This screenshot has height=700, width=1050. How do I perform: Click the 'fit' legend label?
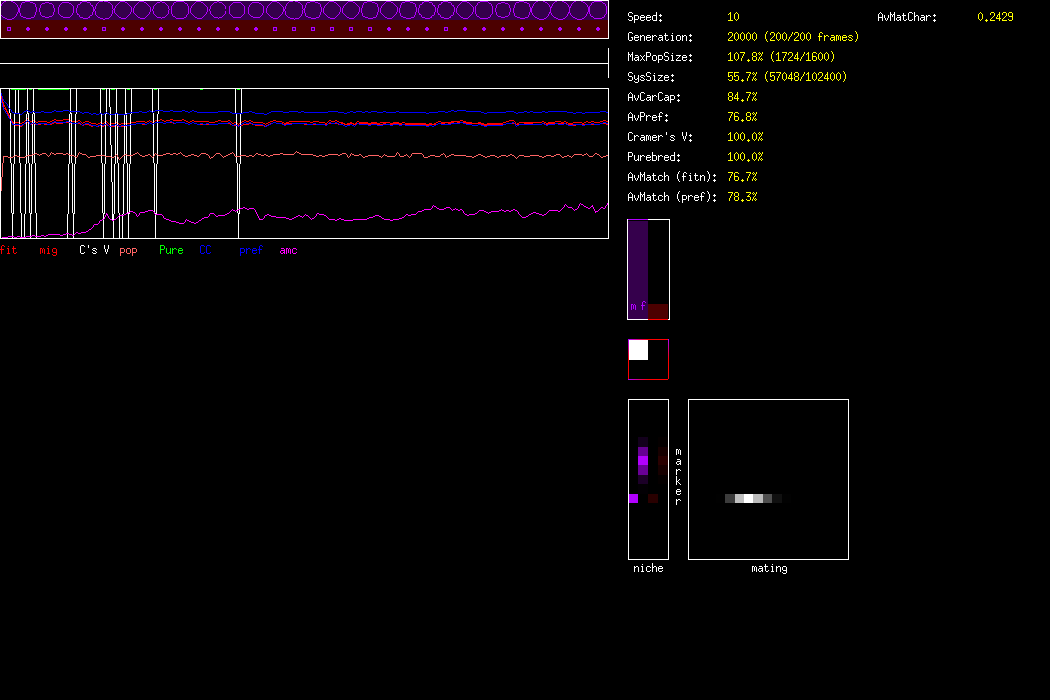click(x=9, y=250)
